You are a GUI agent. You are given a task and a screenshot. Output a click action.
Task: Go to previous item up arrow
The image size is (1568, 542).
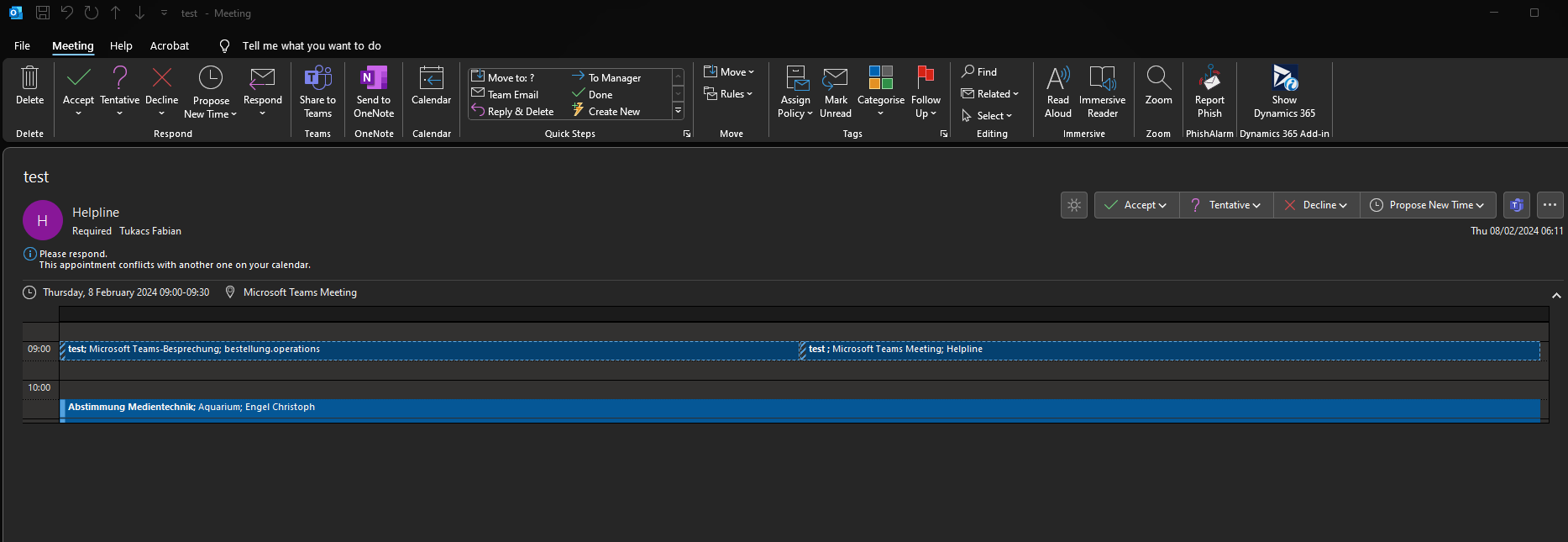pos(116,13)
